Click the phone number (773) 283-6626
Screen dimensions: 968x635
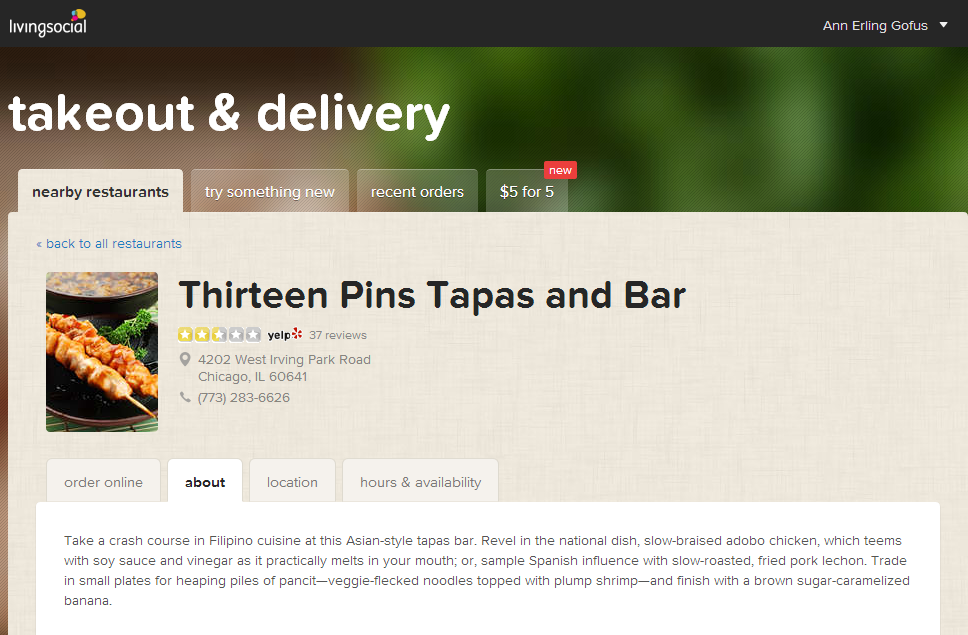click(x=244, y=397)
